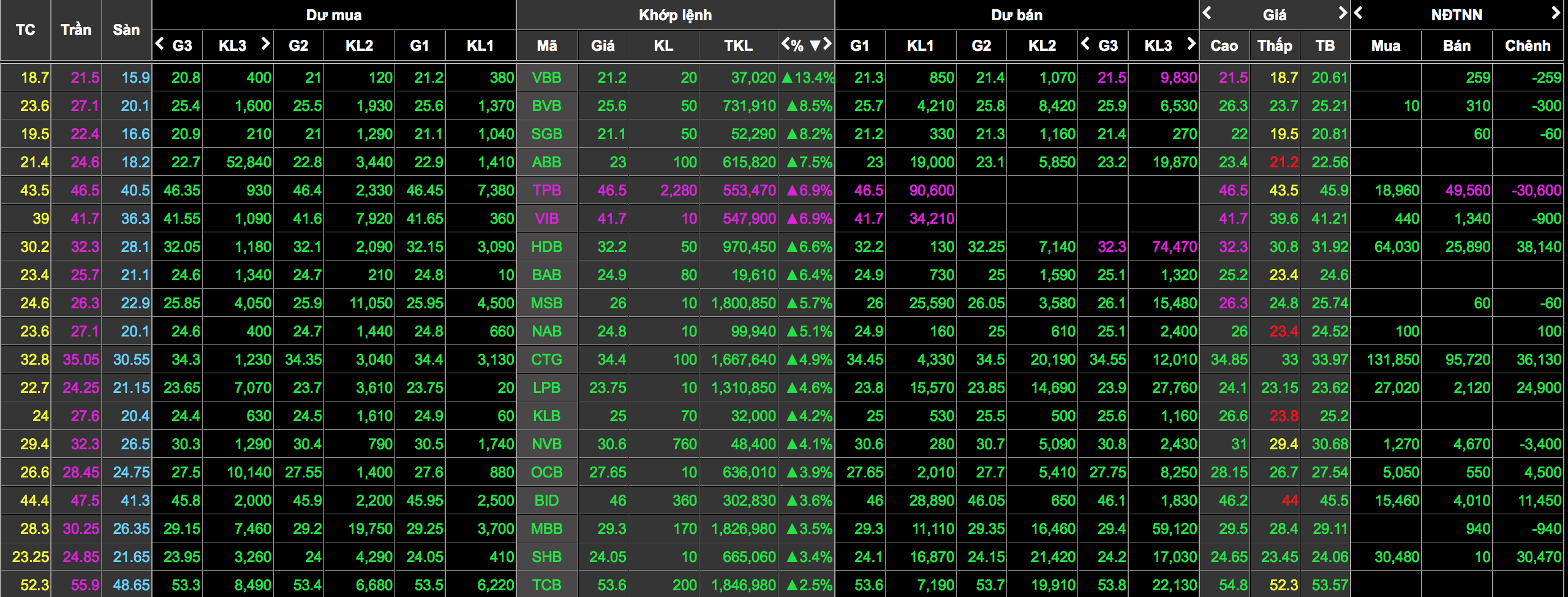Open stock symbol MBB
The image size is (1568, 597).
[546, 528]
